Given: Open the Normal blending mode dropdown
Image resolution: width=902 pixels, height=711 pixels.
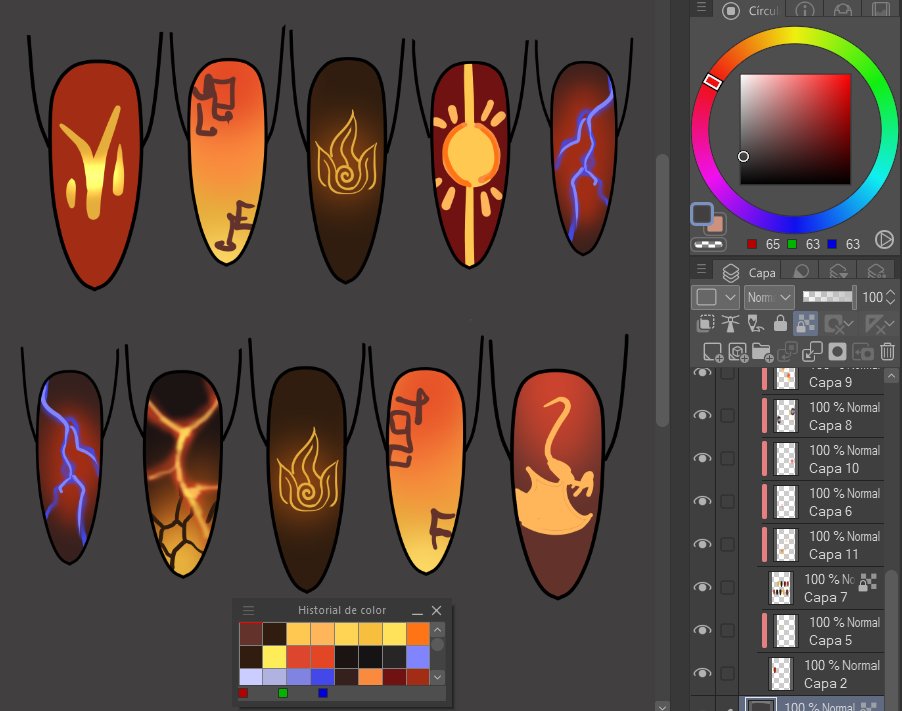Looking at the screenshot, I should 769,297.
